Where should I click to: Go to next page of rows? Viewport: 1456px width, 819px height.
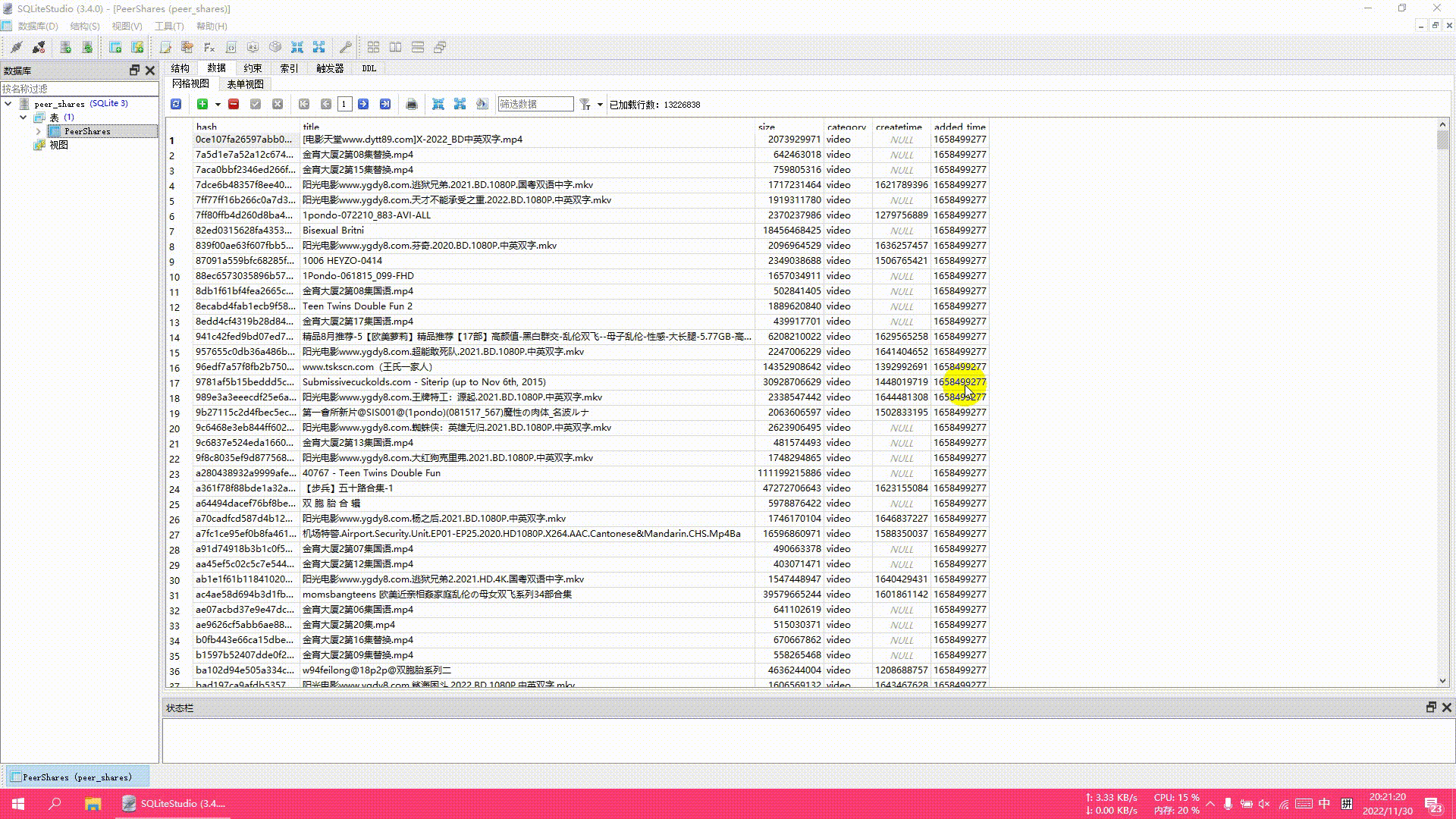pyautogui.click(x=363, y=105)
